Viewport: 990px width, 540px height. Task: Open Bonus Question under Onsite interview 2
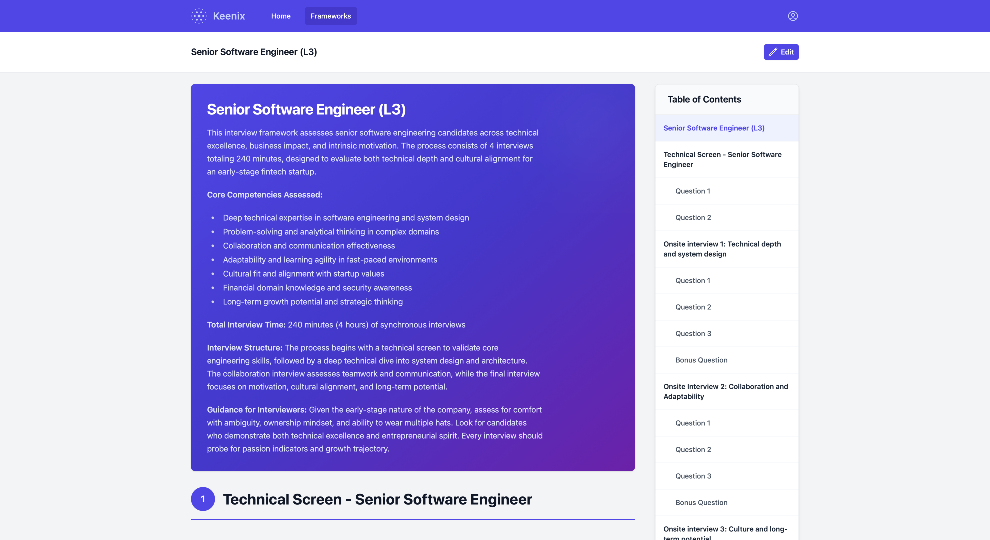click(701, 503)
